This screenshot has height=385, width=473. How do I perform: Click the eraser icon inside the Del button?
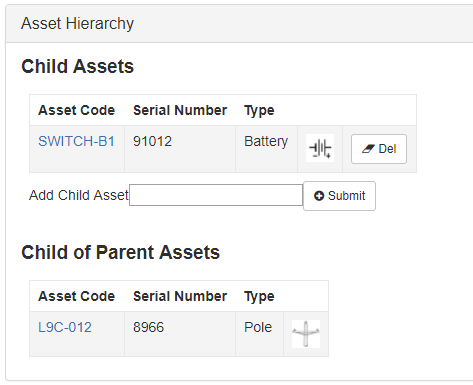[x=368, y=149]
